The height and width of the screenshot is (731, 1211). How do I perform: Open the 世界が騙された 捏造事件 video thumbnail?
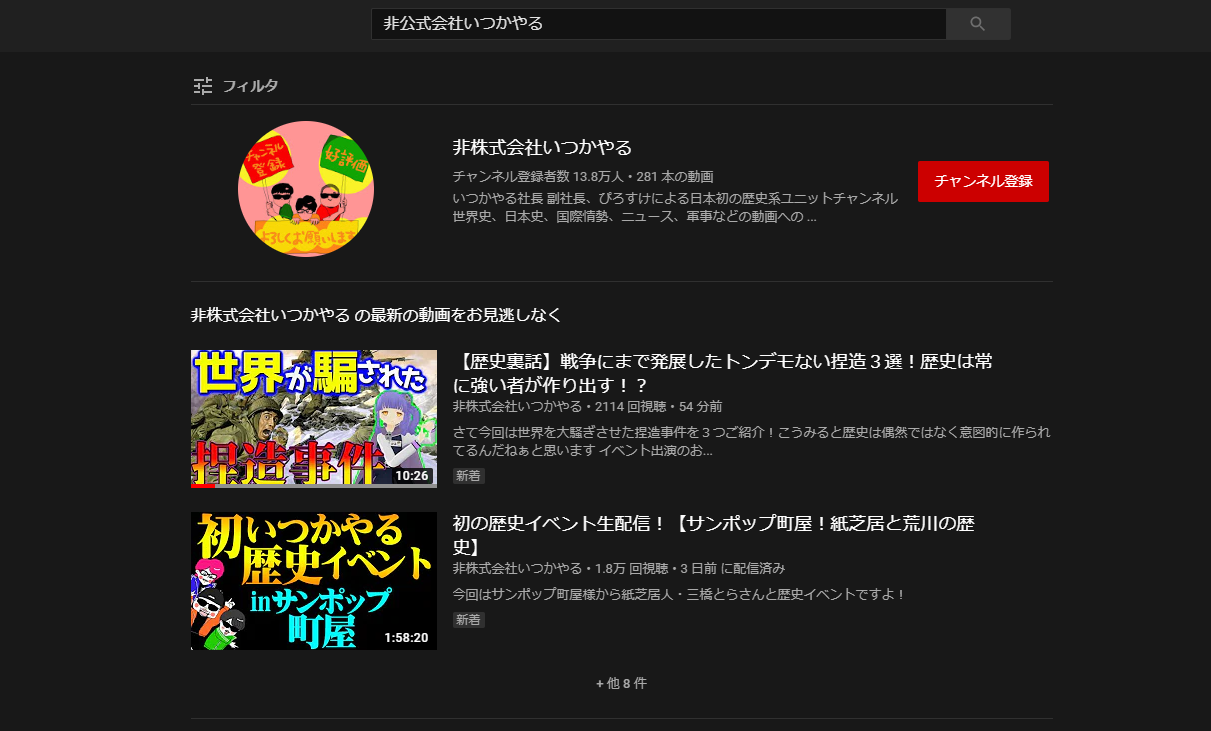314,419
